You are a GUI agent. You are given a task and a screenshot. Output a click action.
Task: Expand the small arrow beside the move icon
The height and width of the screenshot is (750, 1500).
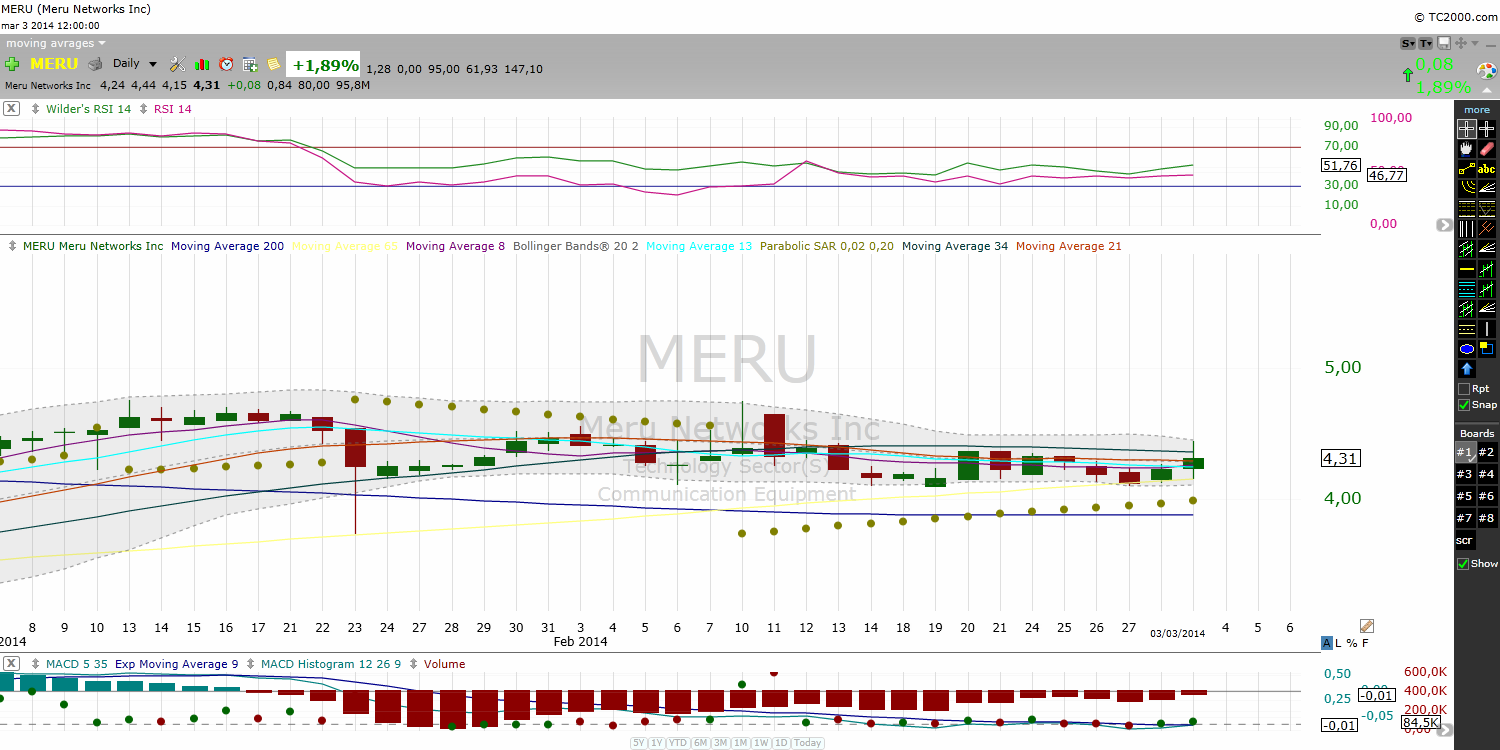(1475, 43)
